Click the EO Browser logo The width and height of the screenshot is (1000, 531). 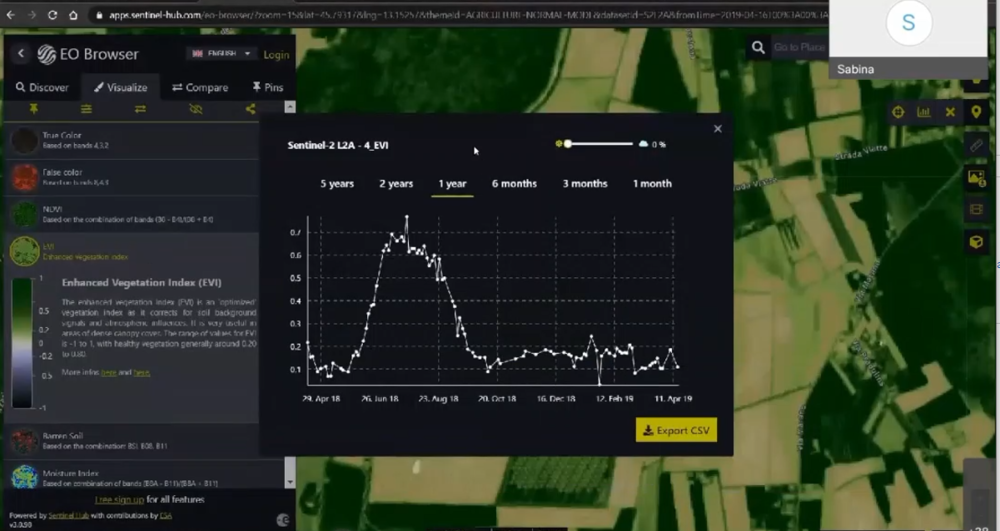(x=88, y=54)
